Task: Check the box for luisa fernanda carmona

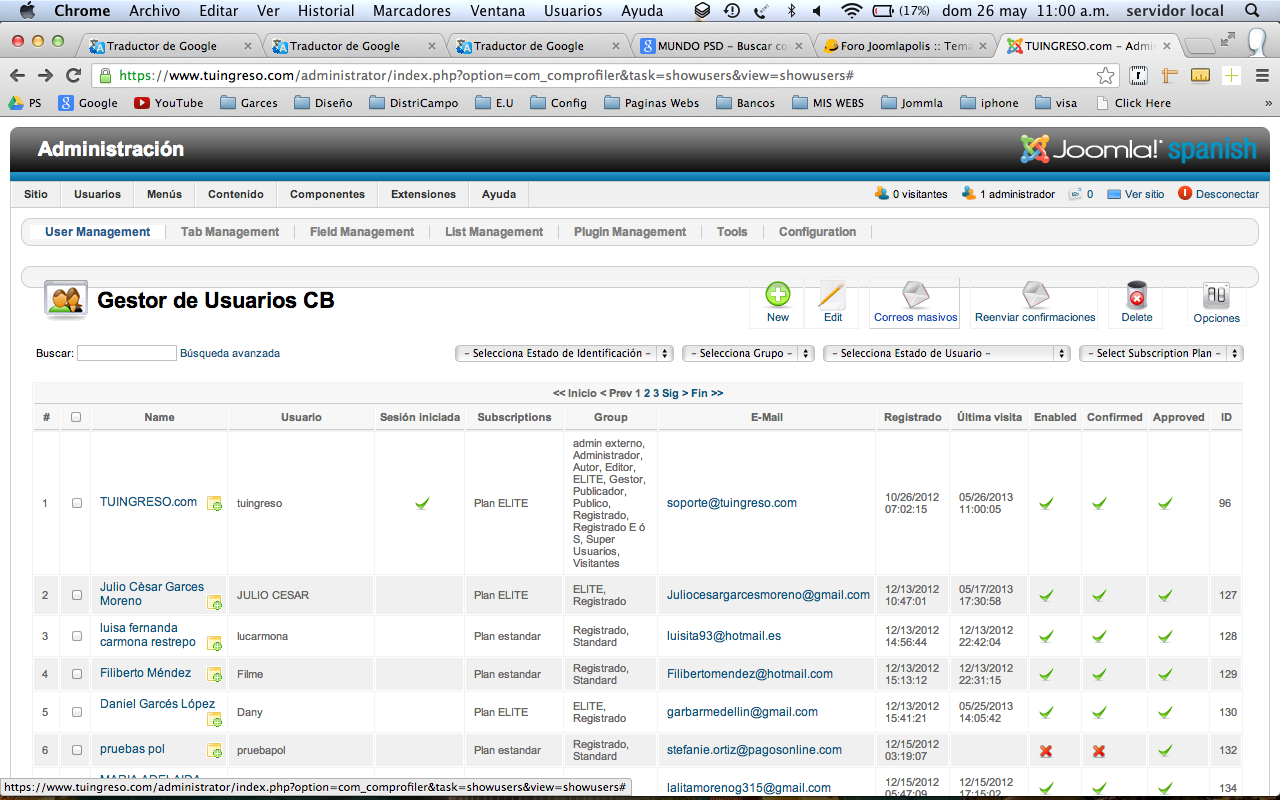Action: pos(77,636)
